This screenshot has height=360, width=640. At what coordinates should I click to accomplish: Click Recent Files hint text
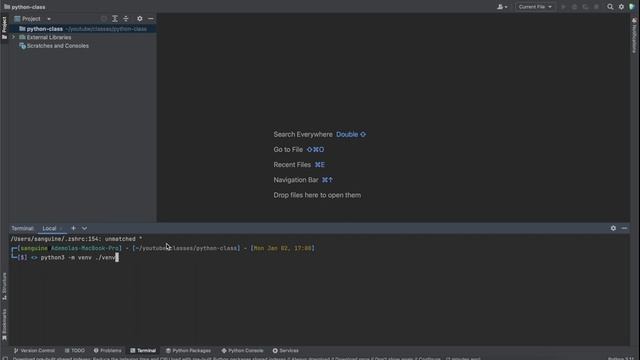(x=292, y=165)
